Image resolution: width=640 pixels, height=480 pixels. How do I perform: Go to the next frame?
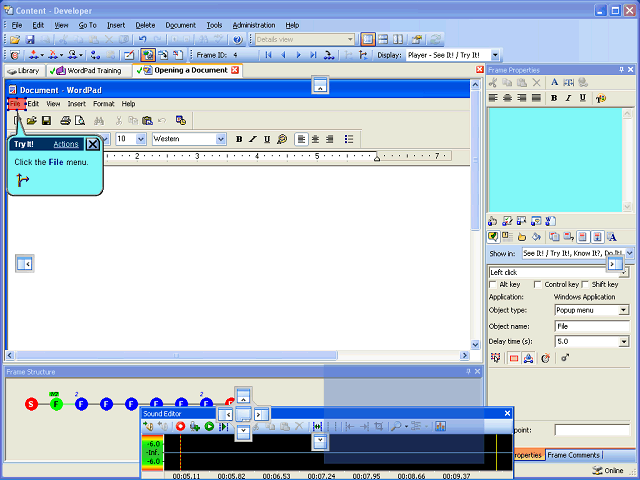click(x=298, y=55)
